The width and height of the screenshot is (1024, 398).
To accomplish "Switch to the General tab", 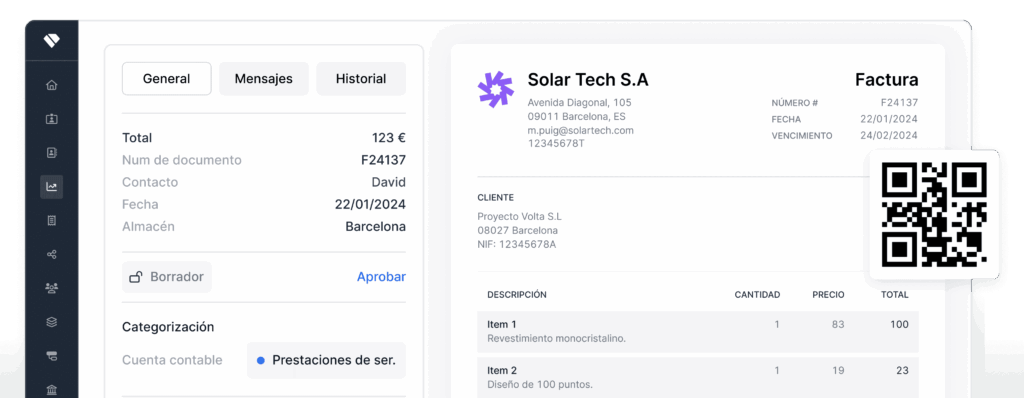I will [167, 79].
